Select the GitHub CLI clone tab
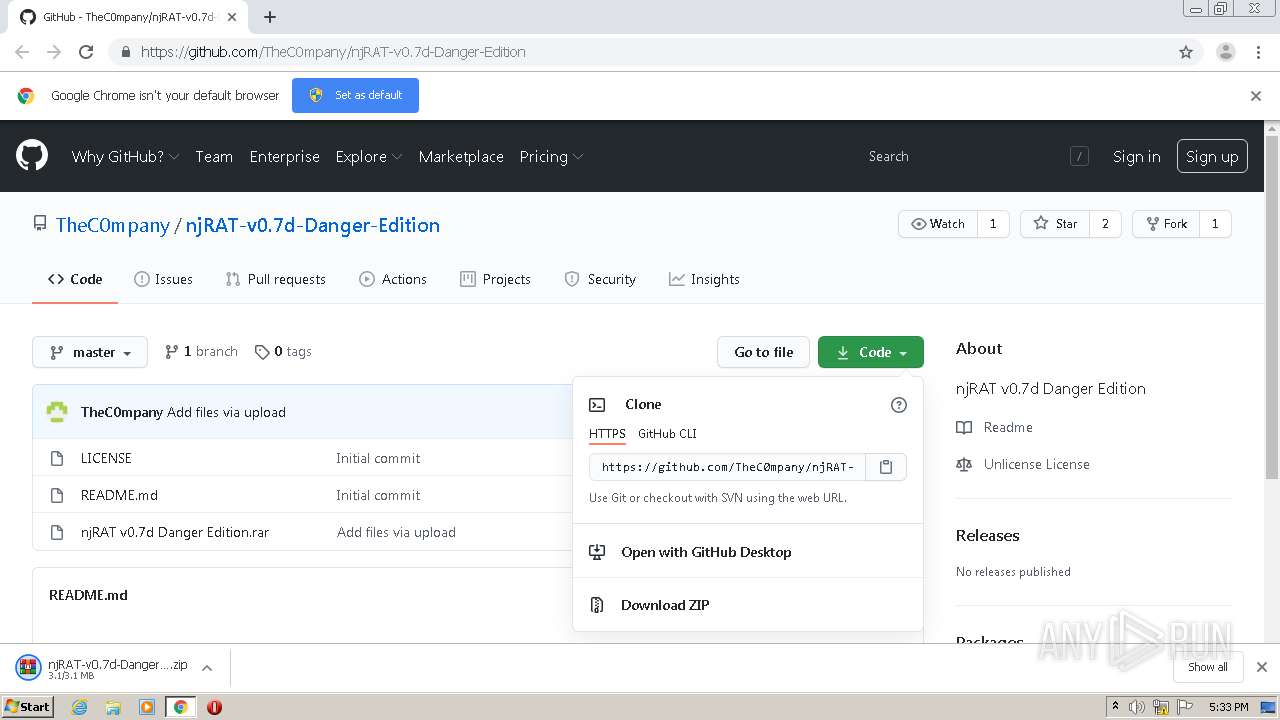The height and width of the screenshot is (720, 1280). click(667, 434)
